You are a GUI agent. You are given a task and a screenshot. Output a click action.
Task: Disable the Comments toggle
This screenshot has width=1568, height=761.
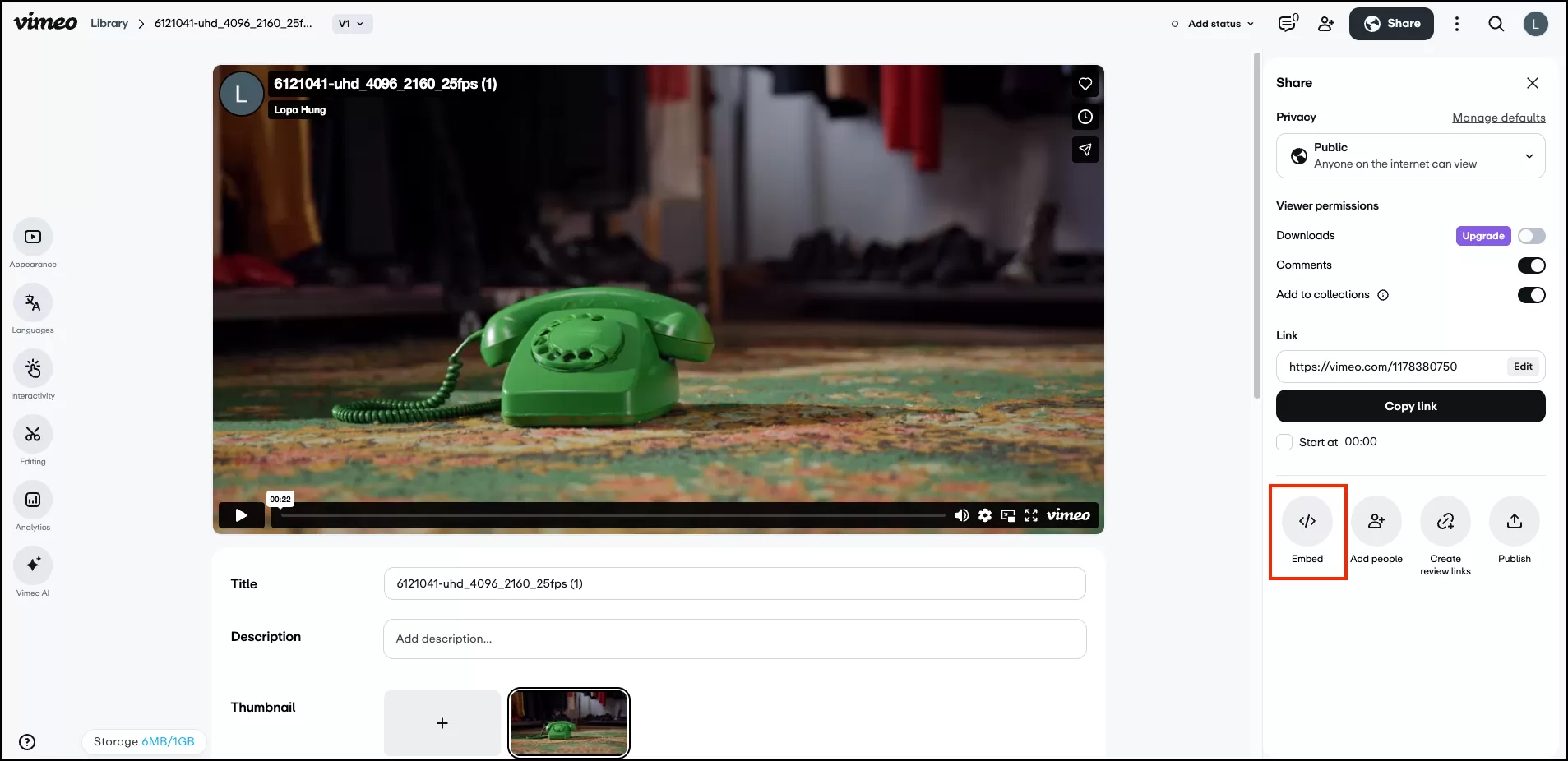(x=1531, y=265)
